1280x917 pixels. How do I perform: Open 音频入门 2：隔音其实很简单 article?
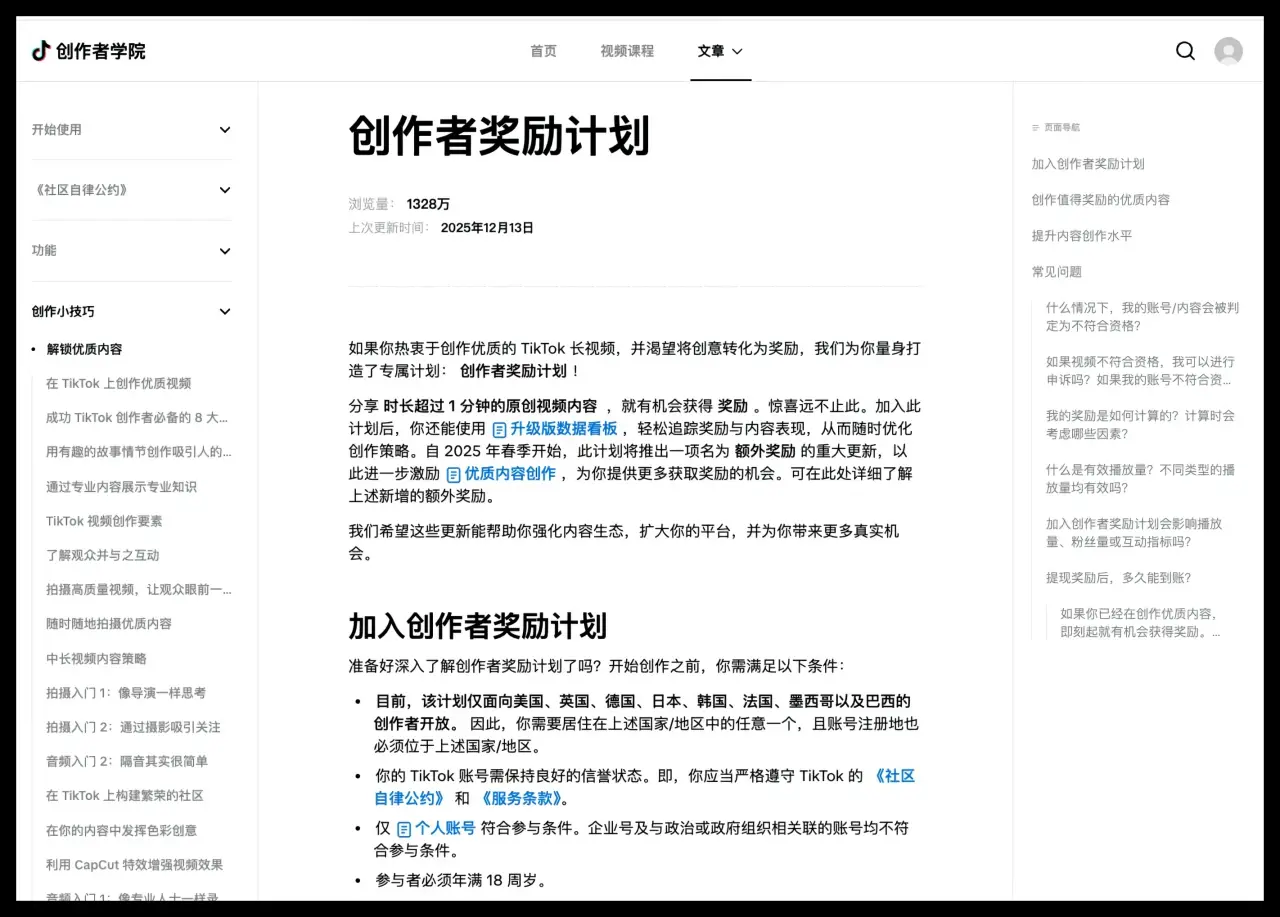[127, 762]
